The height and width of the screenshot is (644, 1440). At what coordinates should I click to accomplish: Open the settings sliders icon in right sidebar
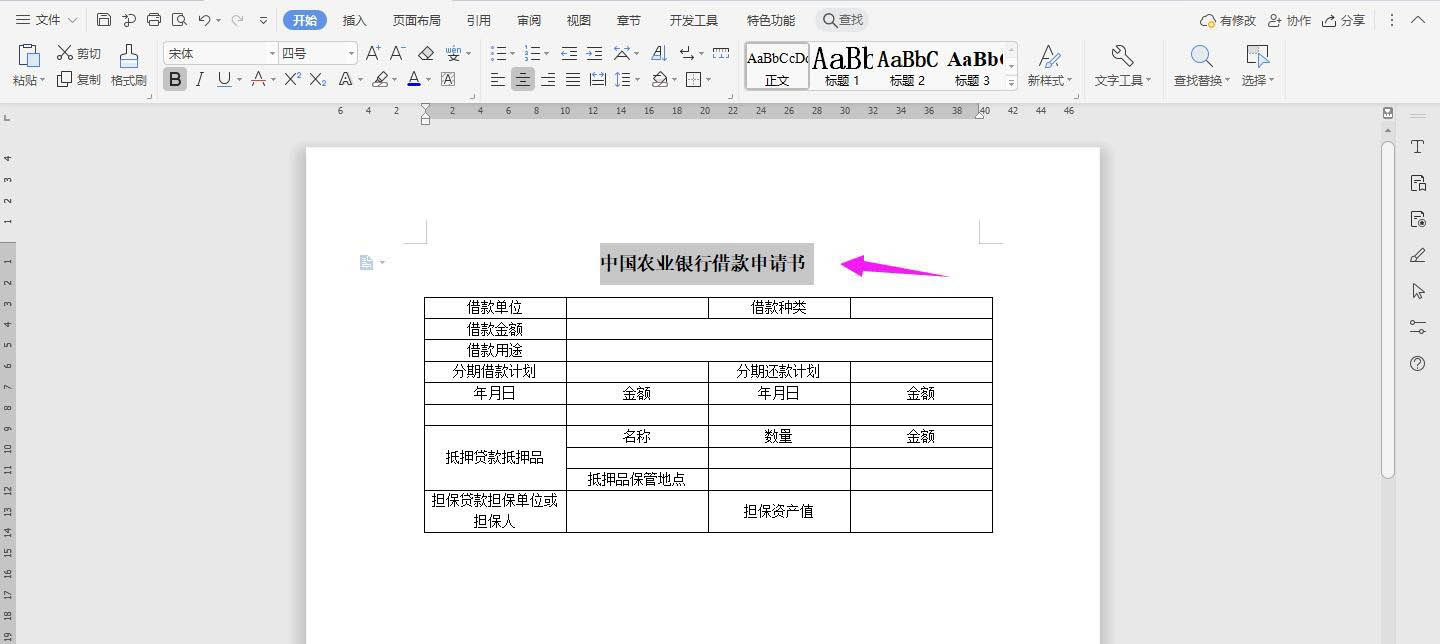(x=1417, y=327)
